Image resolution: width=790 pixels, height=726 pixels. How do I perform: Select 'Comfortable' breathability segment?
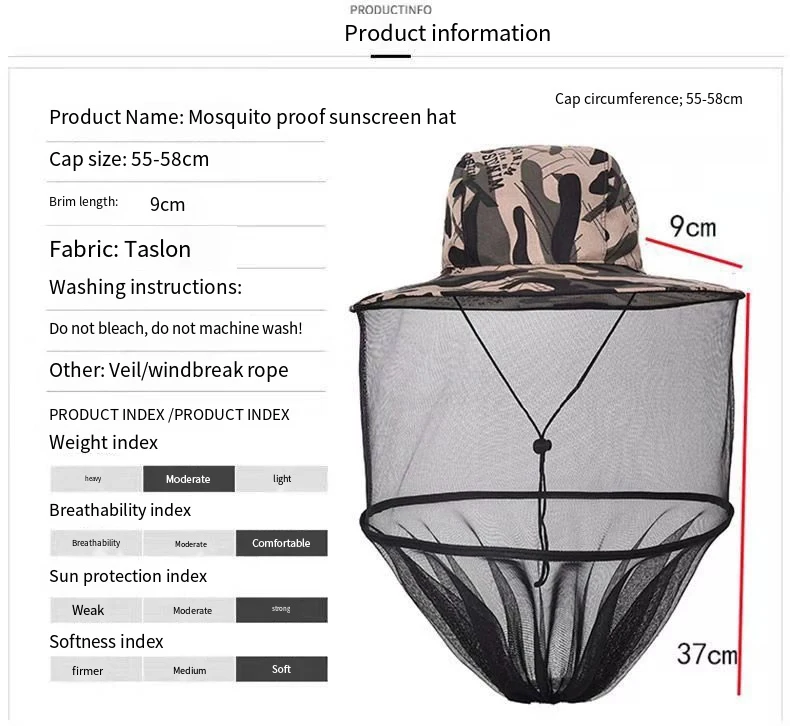[x=282, y=543]
